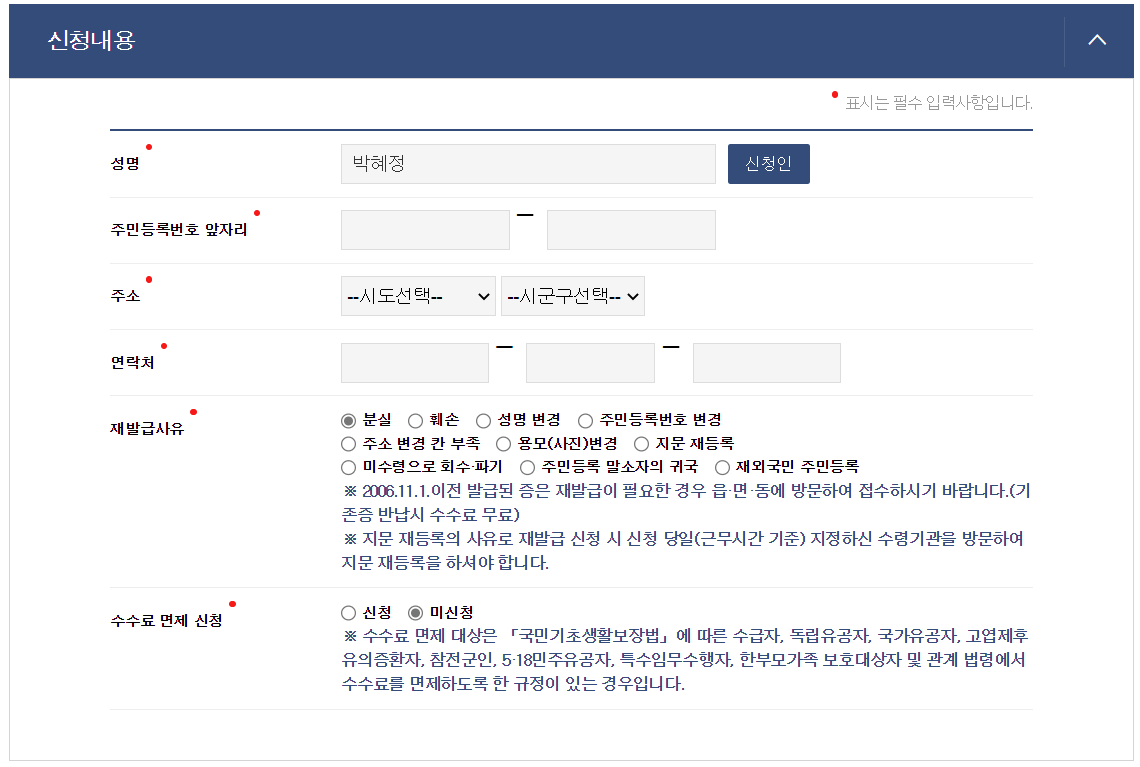
Task: Choose 지문 재등록 radio option
Action: click(x=641, y=443)
